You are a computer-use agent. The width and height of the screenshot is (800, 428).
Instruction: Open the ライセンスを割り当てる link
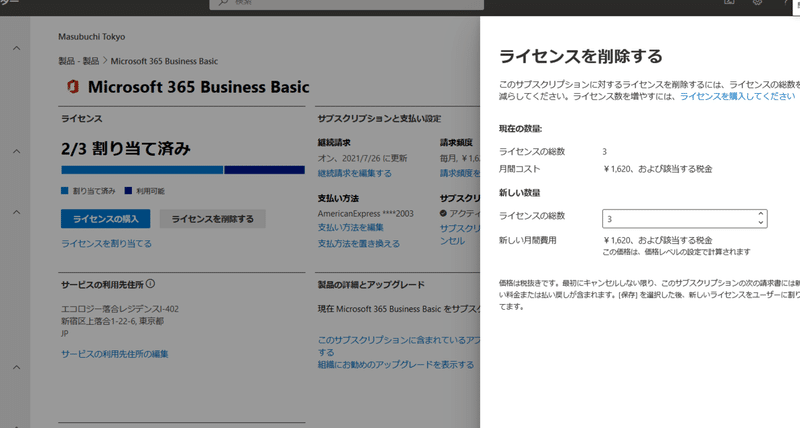(107, 244)
